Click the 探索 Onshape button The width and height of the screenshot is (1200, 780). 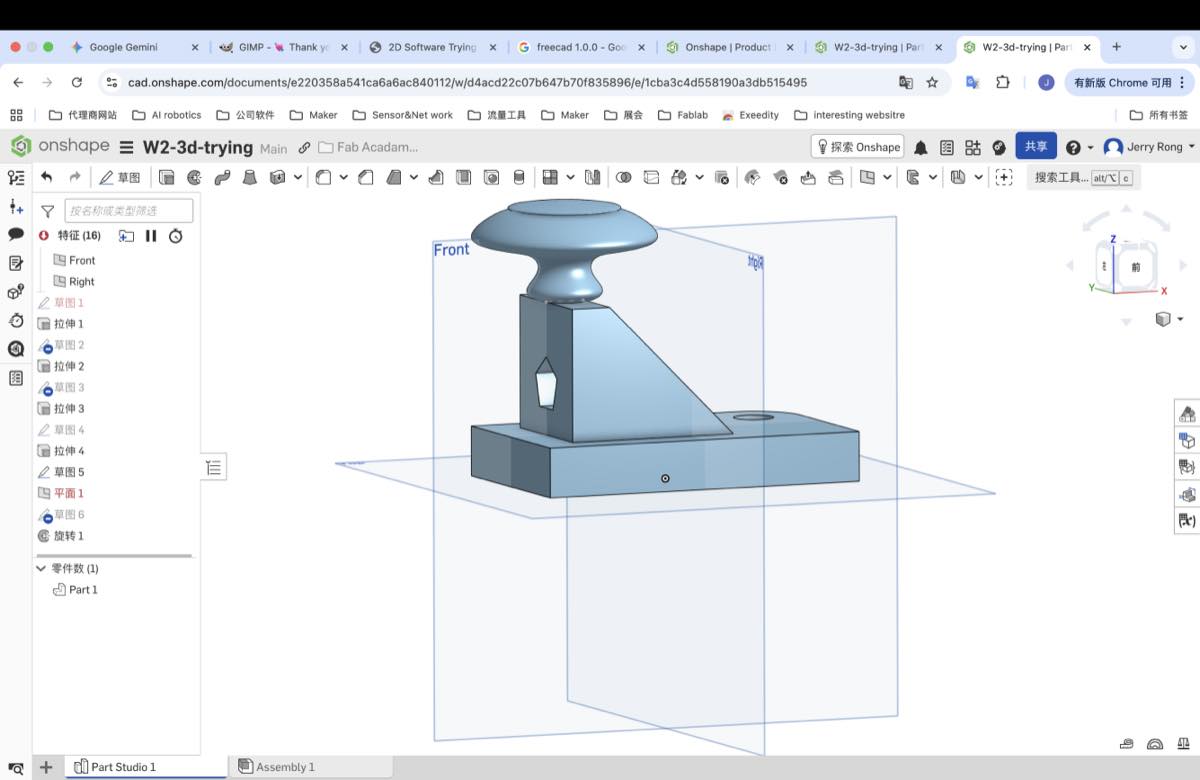coord(857,147)
